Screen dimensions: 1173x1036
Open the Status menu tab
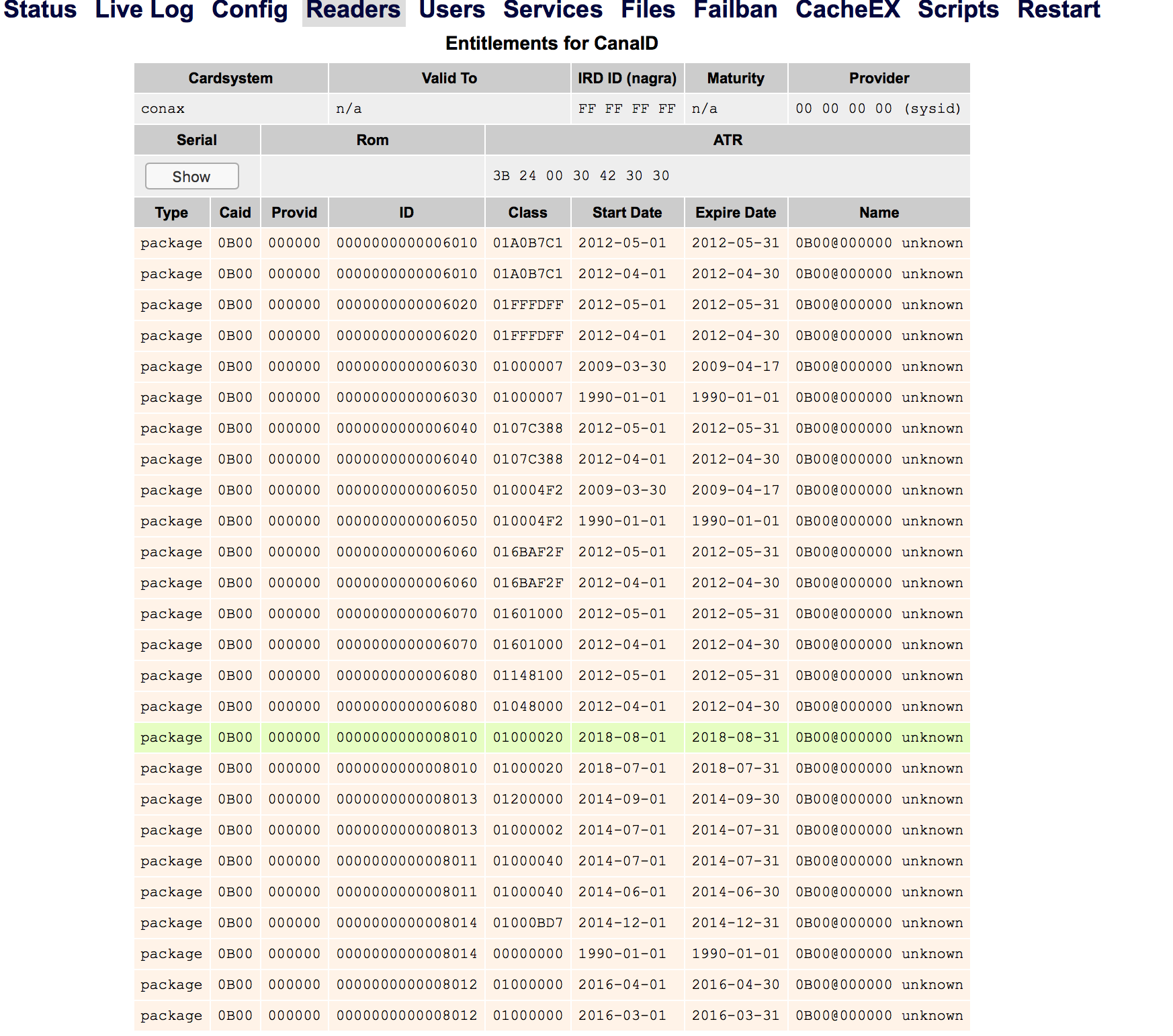click(40, 10)
